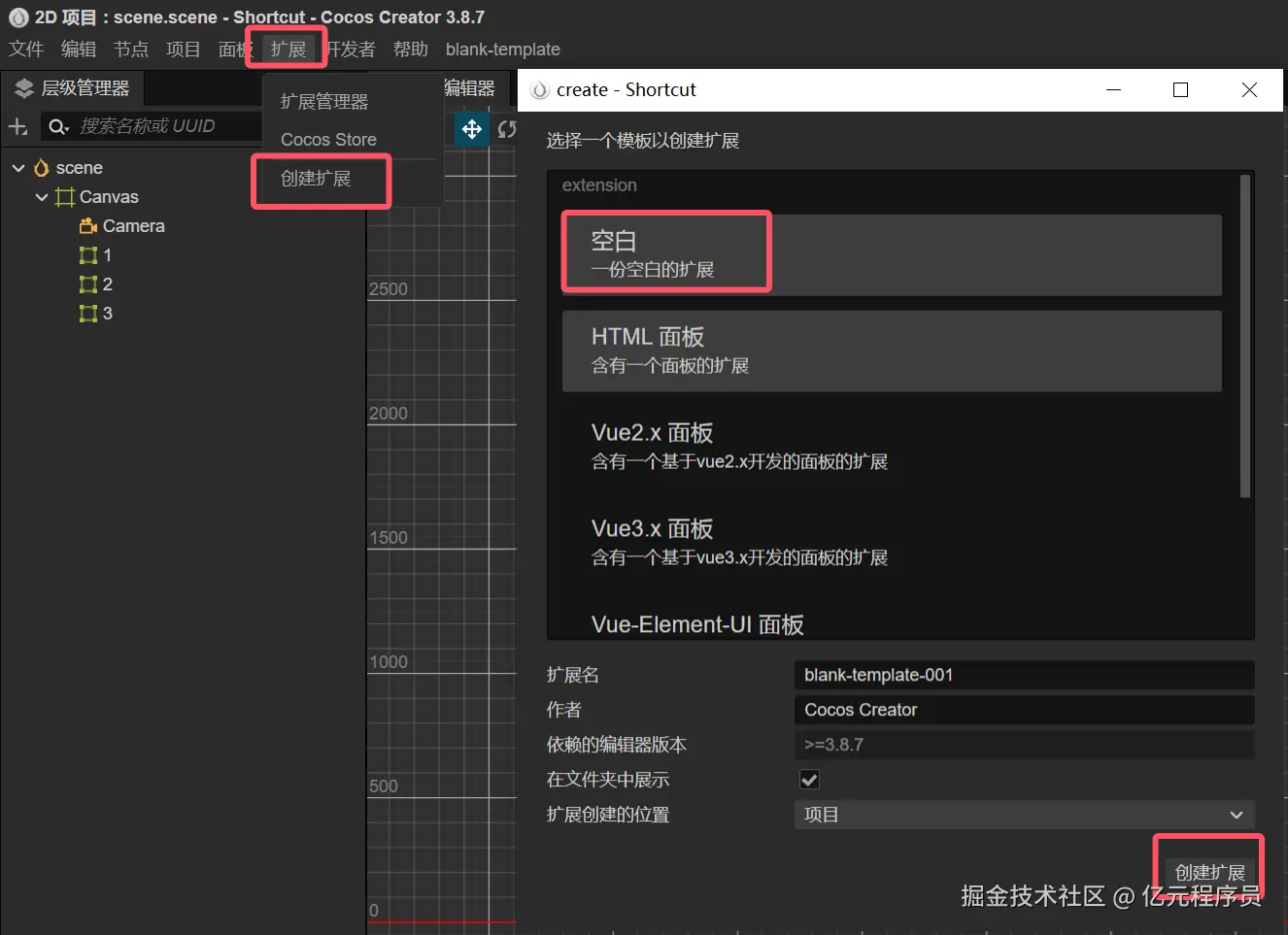
Task: Select the HTML 面板 template
Action: [892, 351]
